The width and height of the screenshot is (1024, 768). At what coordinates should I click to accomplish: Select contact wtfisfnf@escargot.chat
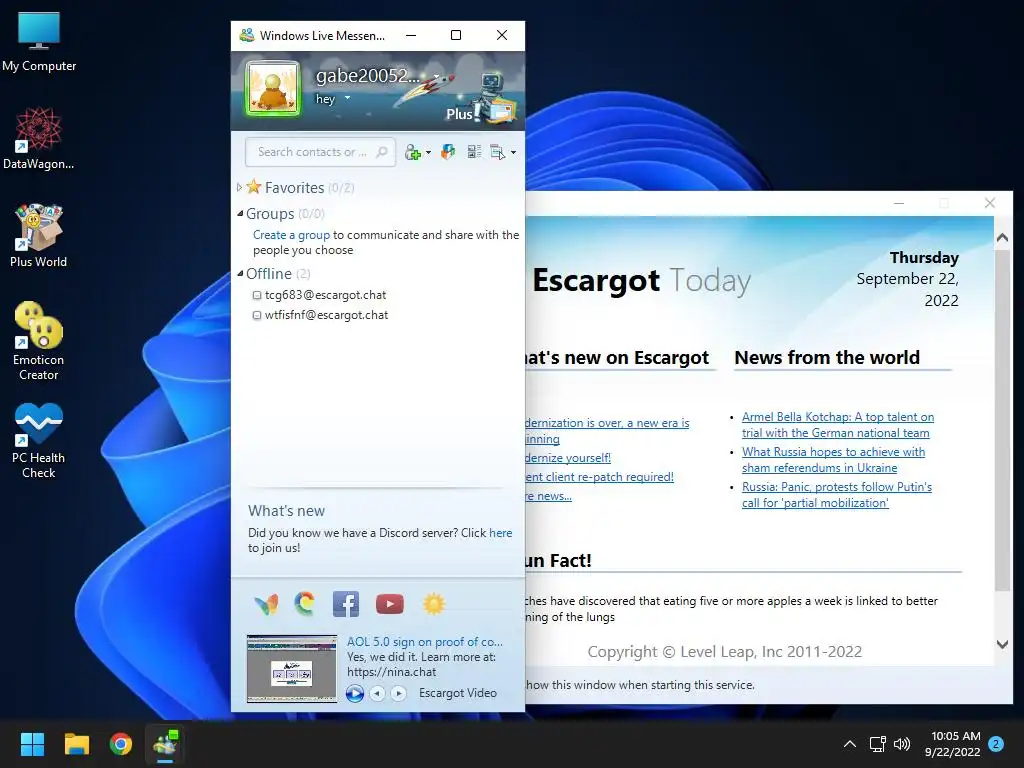327,315
